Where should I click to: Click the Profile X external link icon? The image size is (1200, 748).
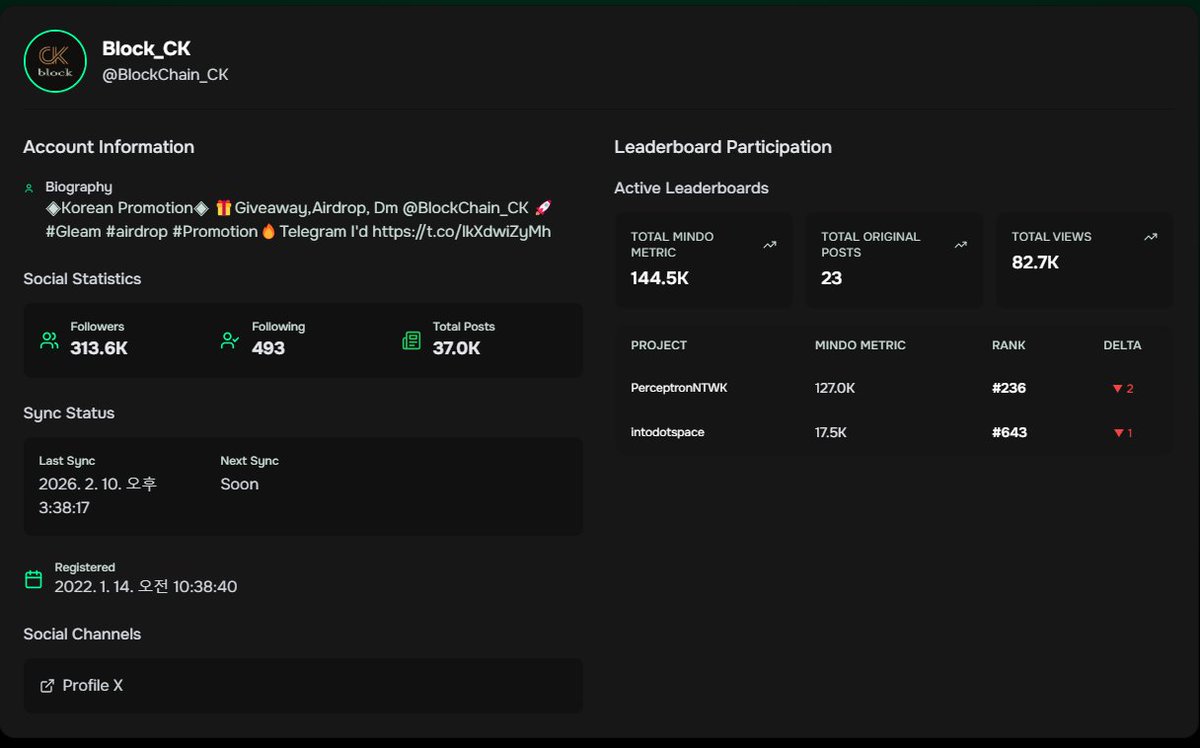click(x=47, y=686)
